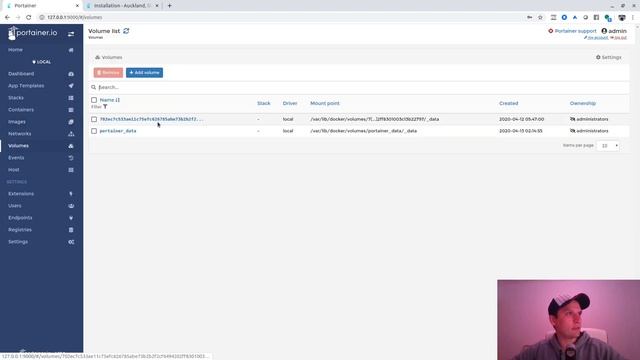Click the Volumes cubes icon
The image size is (640, 360).
71,146
